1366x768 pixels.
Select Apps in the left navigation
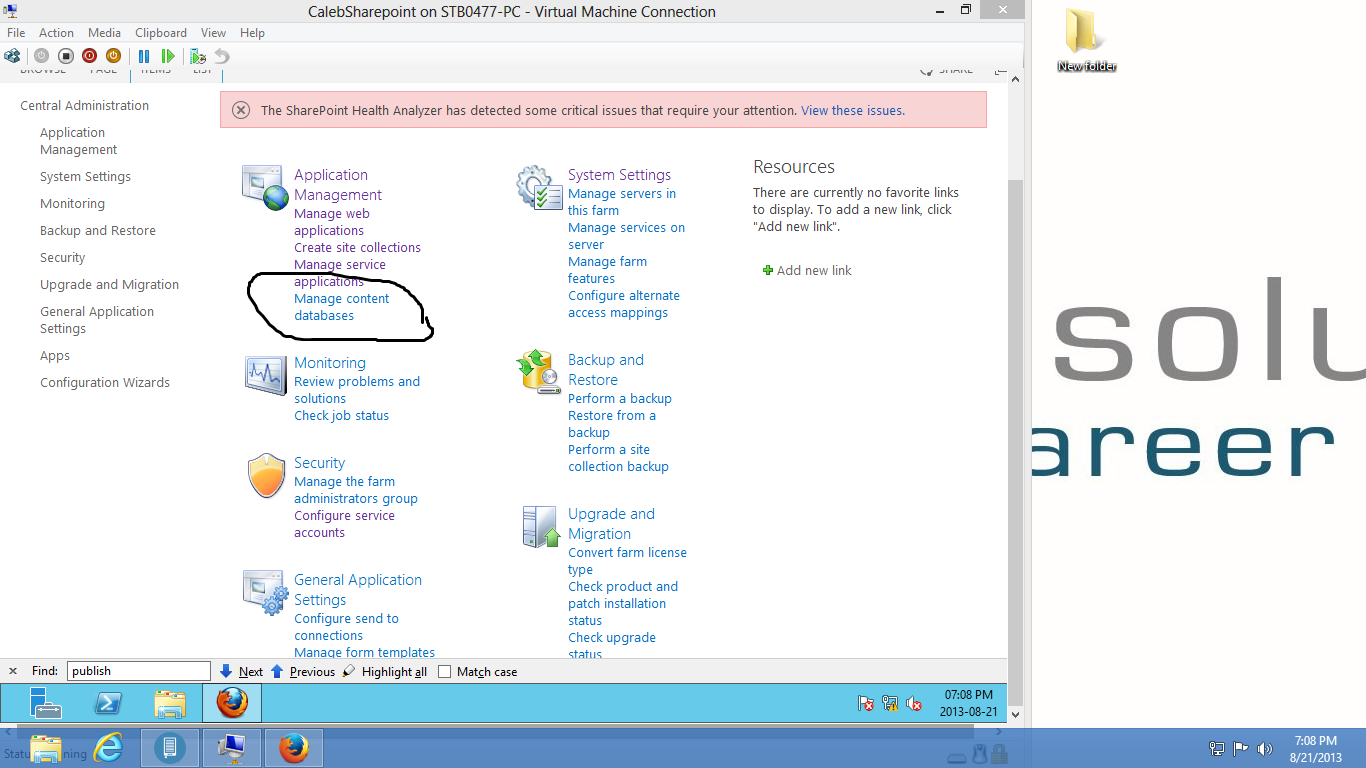click(55, 356)
